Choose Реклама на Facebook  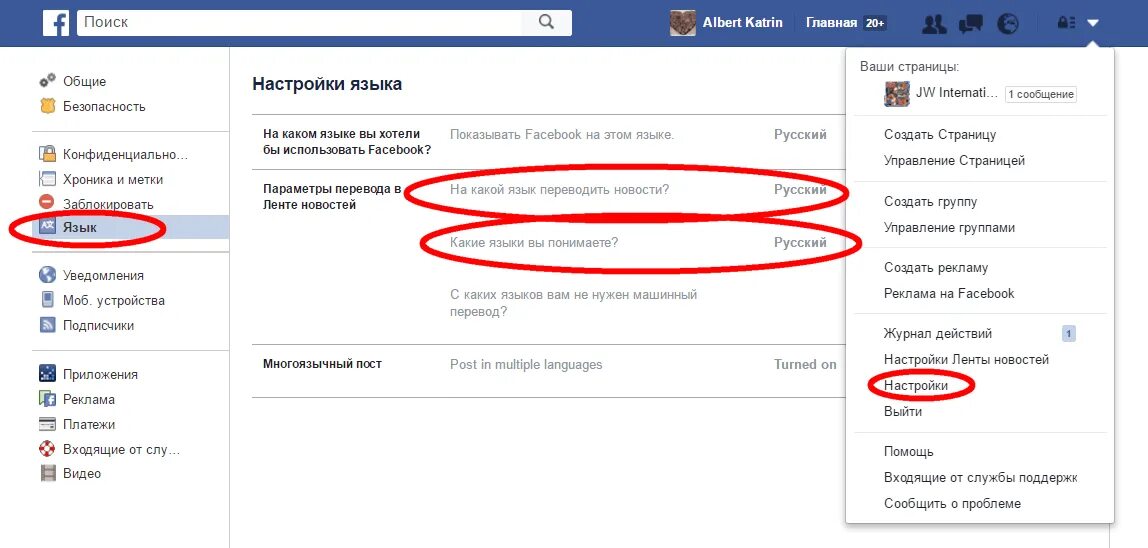click(x=949, y=293)
